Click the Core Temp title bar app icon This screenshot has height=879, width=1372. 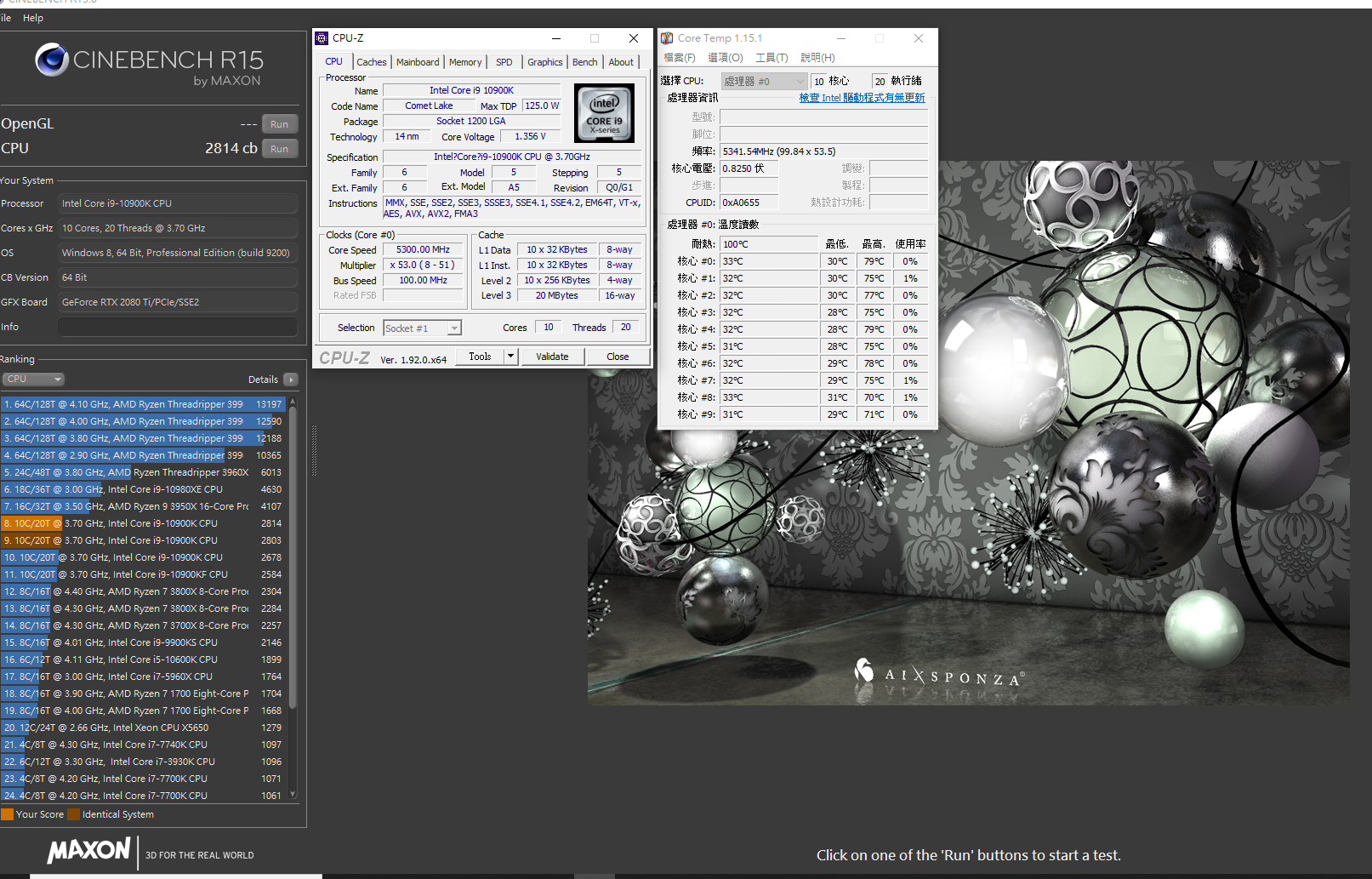[668, 38]
